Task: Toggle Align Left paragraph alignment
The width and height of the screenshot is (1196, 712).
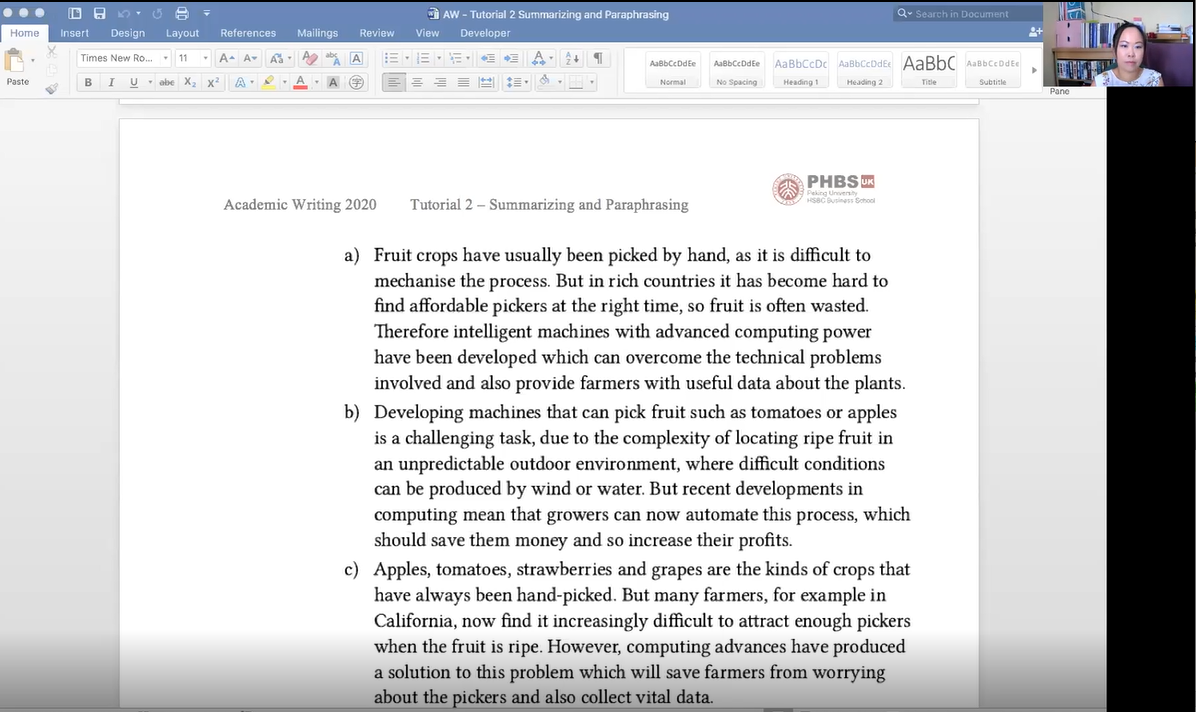Action: (394, 82)
